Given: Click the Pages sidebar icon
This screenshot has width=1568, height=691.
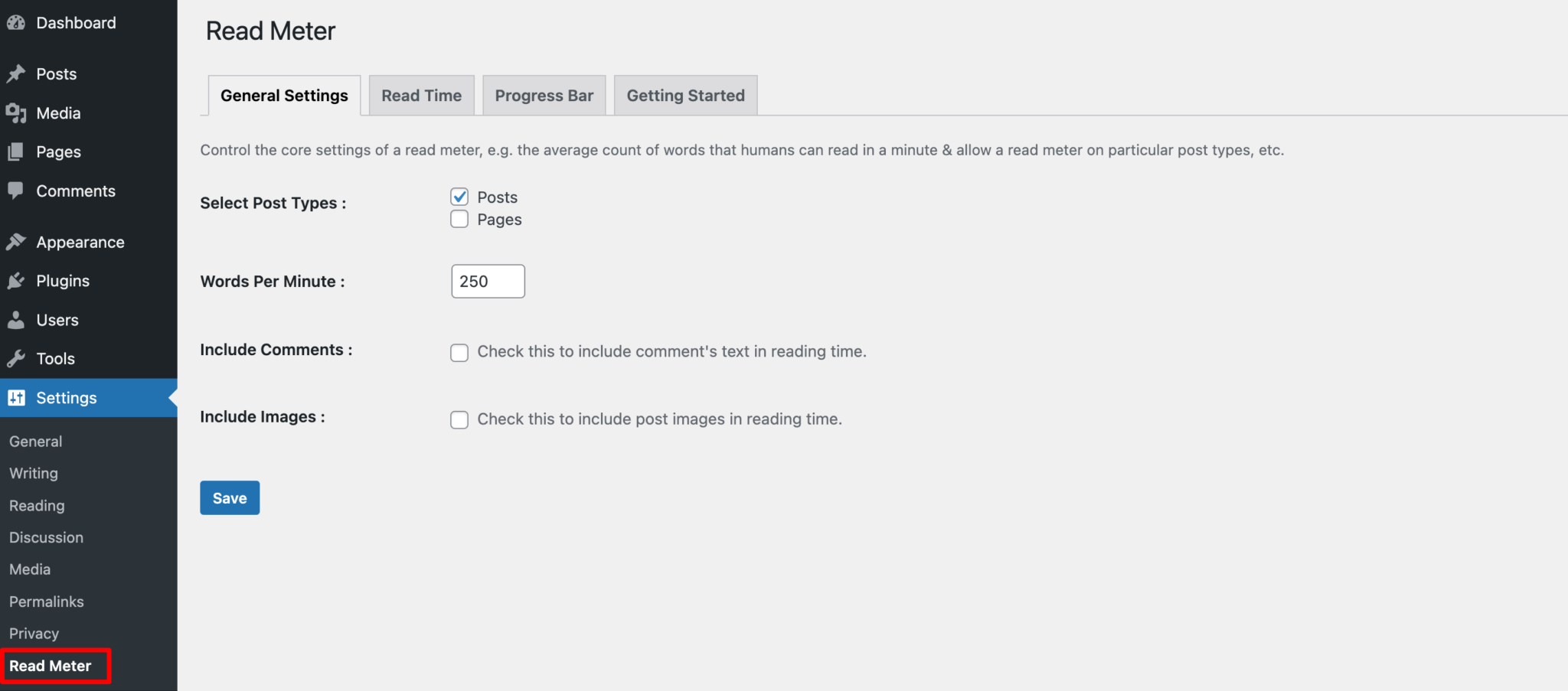Looking at the screenshot, I should click(x=17, y=152).
